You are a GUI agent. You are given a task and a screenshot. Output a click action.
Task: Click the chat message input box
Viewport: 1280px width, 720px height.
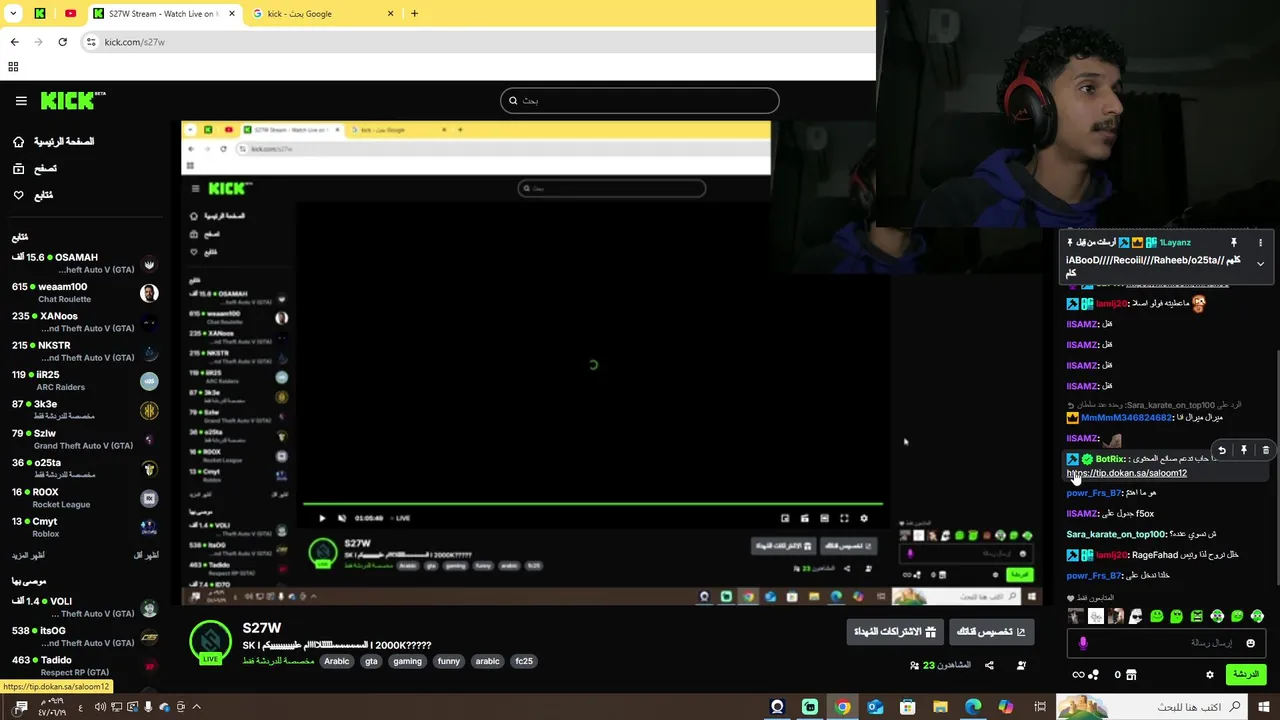tap(1166, 643)
